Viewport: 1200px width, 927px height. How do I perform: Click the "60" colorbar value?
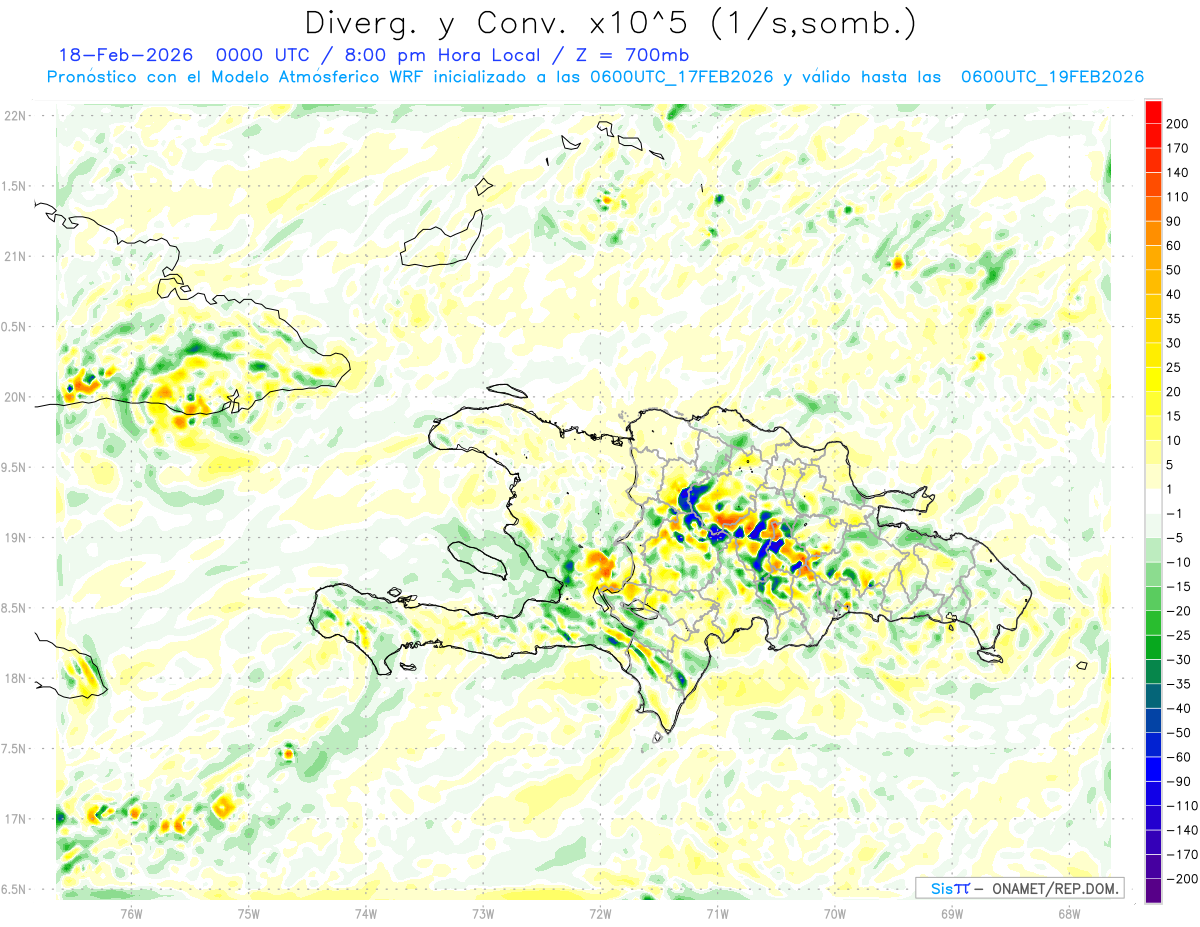point(1175,245)
